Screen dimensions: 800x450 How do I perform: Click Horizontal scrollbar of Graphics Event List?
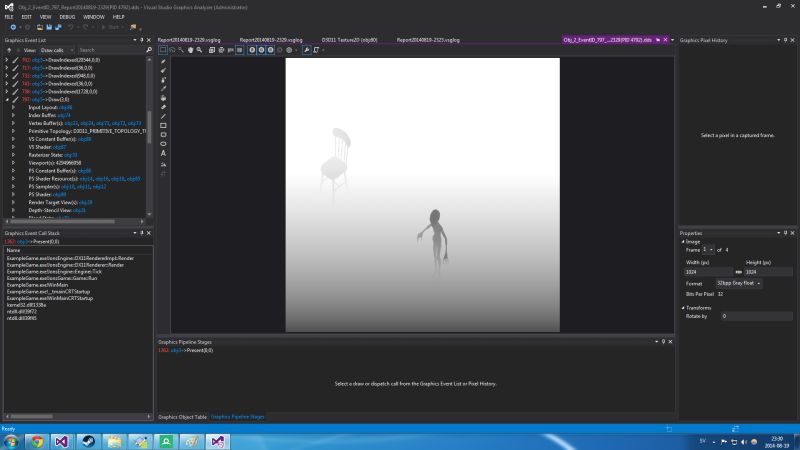[x=62, y=221]
